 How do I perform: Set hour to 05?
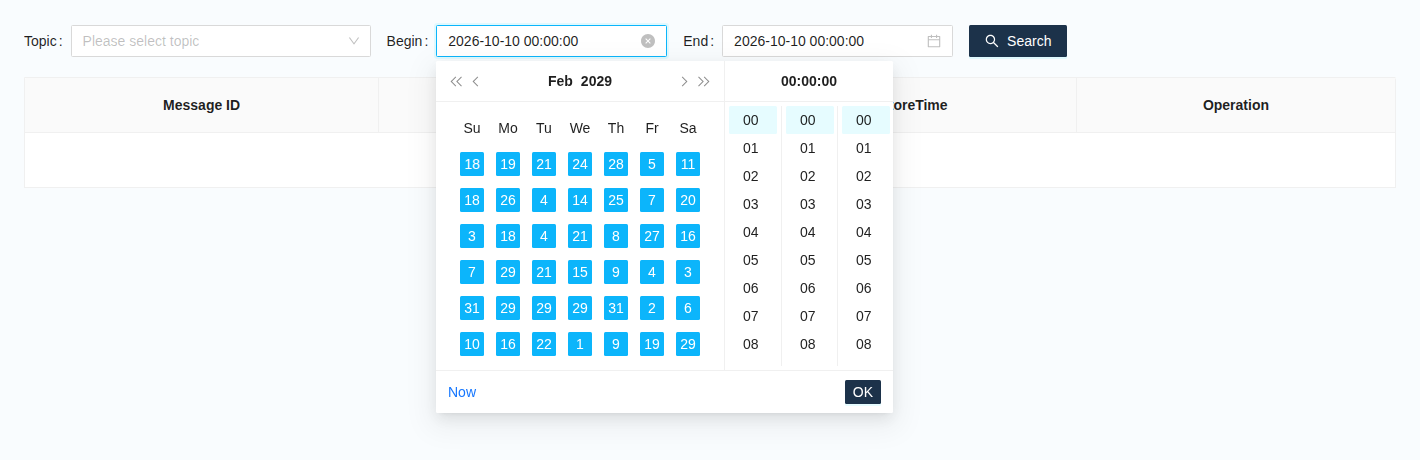751,260
